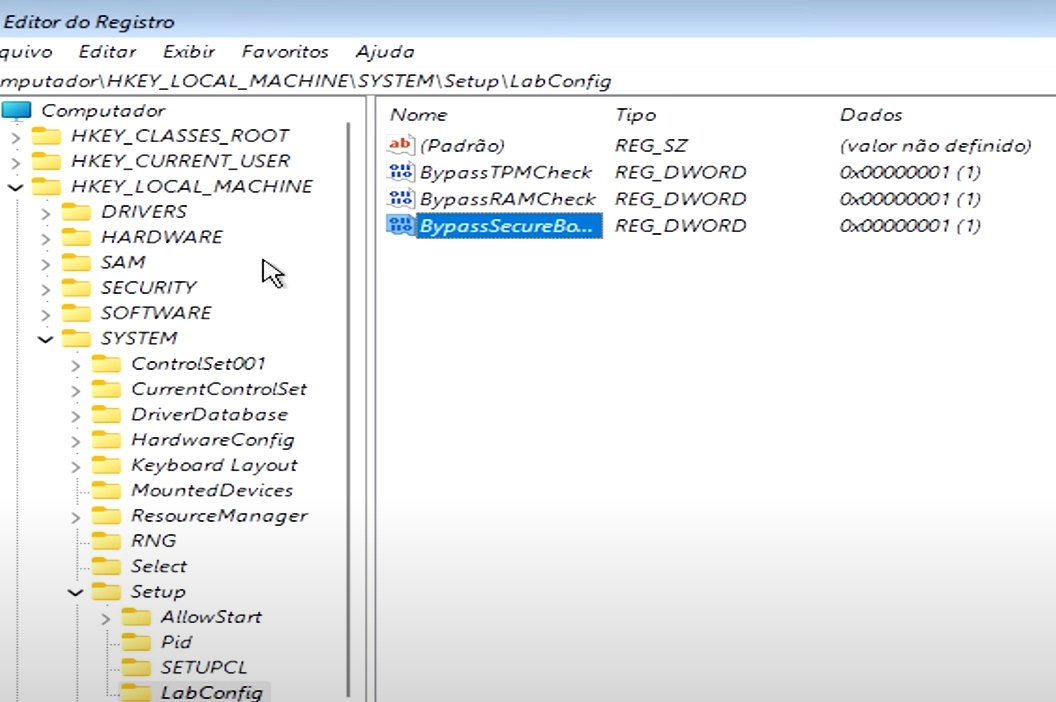
Task: Select the SECURITY key label
Action: click(148, 288)
